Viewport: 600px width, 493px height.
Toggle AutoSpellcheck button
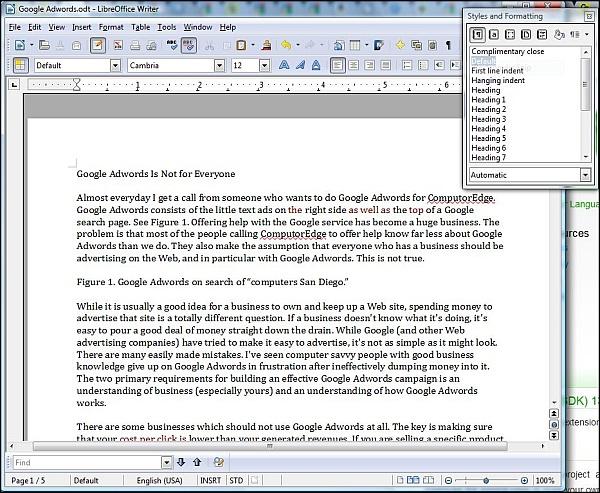coord(189,45)
